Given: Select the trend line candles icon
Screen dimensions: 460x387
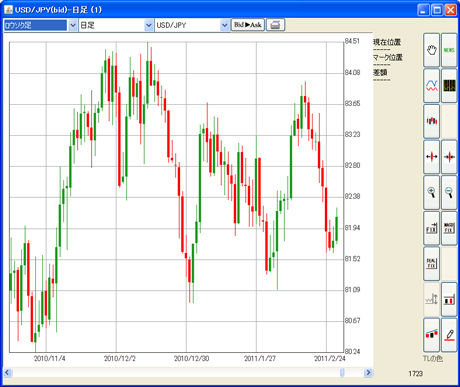Looking at the screenshot, I should coord(432,335).
